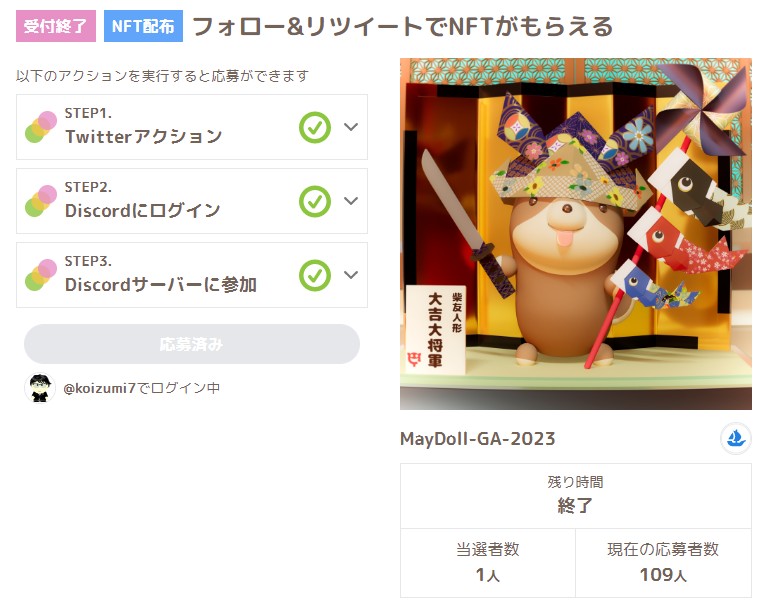Screen dimensions: 764x615
Task: Click the STEP1 colorful circles icon
Action: click(41, 127)
